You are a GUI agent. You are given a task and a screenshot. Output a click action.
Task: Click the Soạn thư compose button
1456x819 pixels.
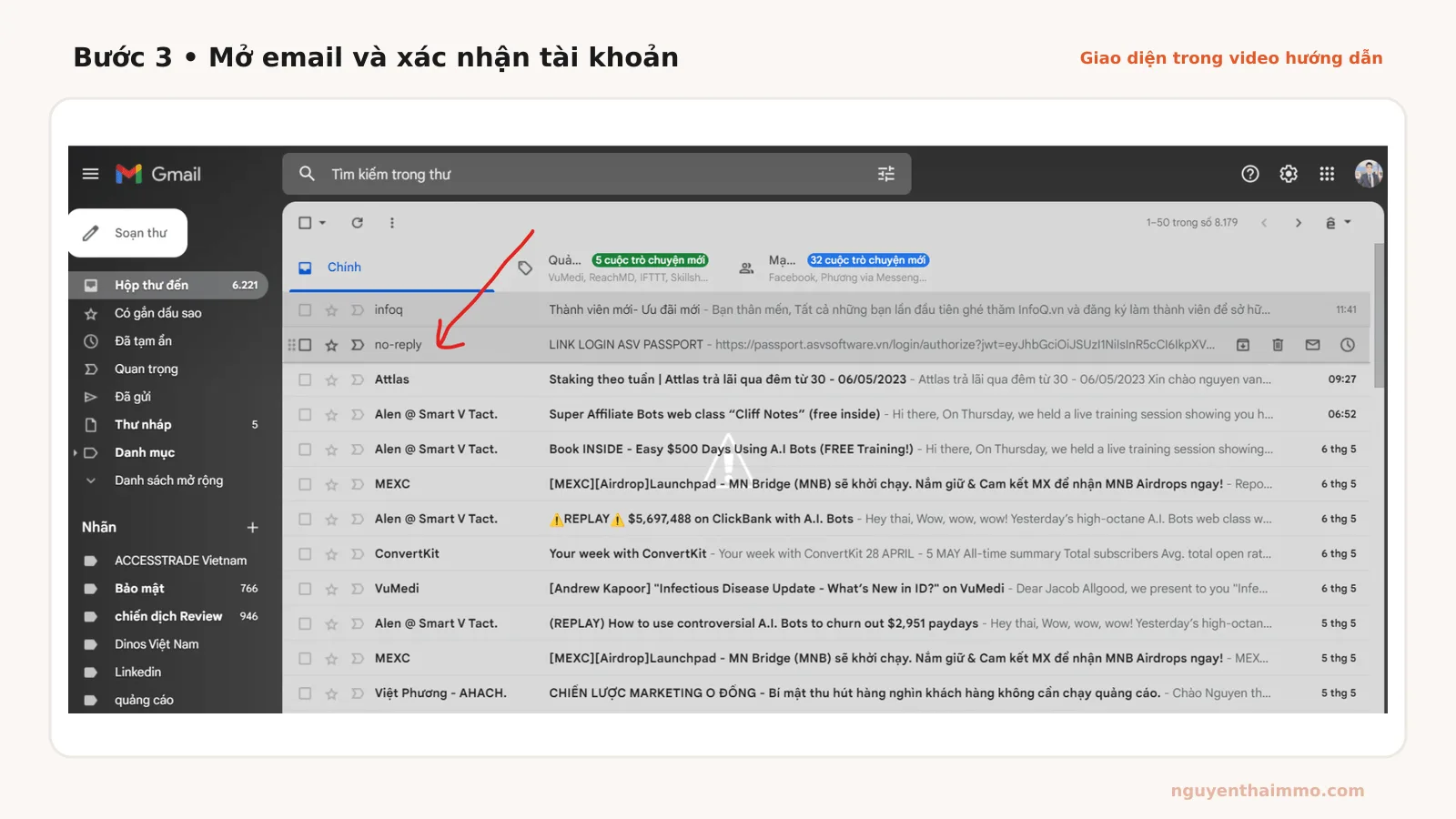coord(128,233)
